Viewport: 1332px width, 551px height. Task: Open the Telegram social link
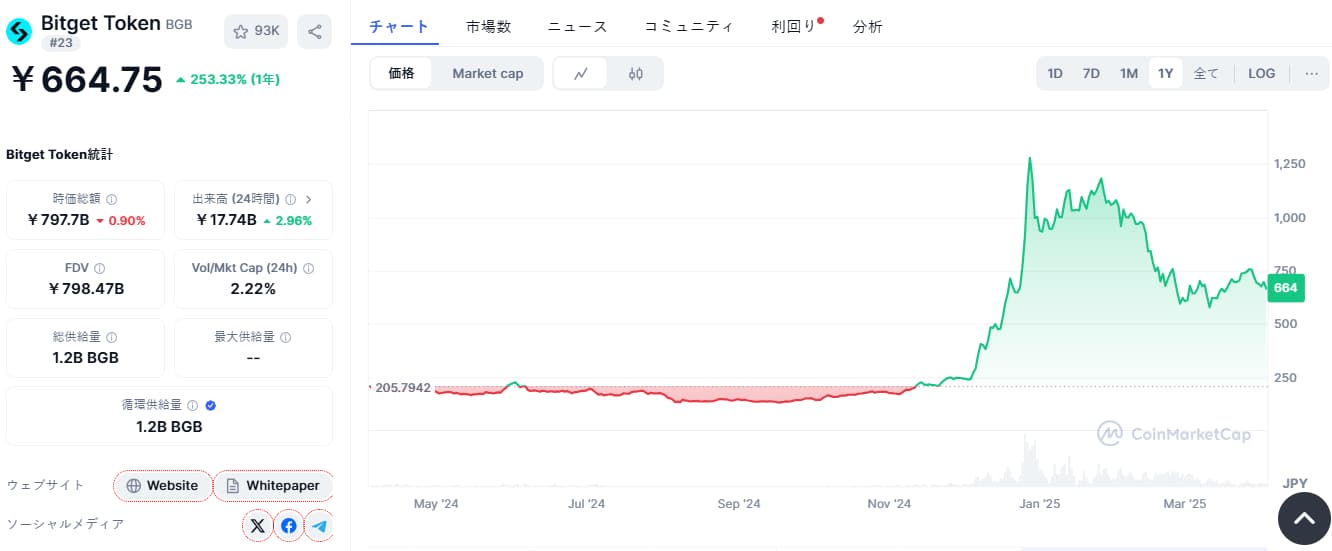tap(319, 525)
